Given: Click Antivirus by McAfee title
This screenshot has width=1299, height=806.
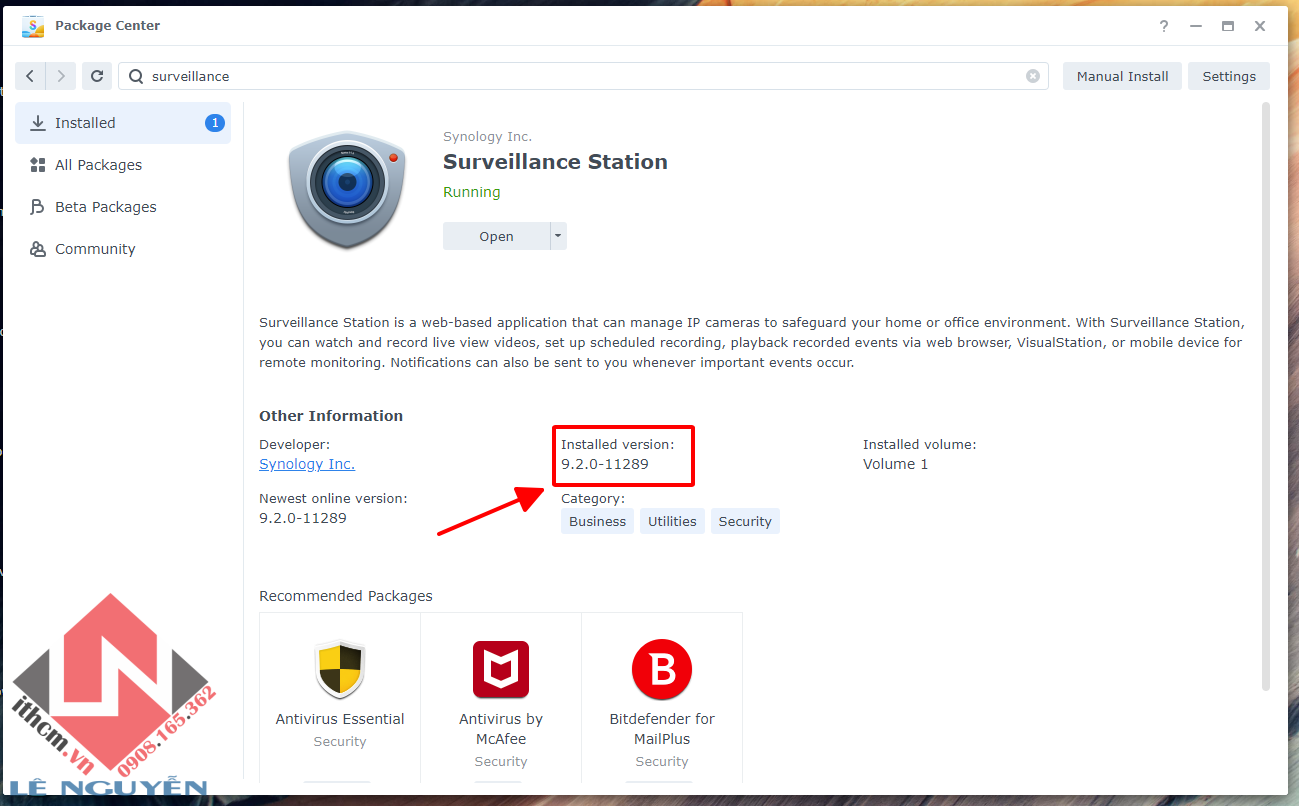Looking at the screenshot, I should (x=501, y=729).
